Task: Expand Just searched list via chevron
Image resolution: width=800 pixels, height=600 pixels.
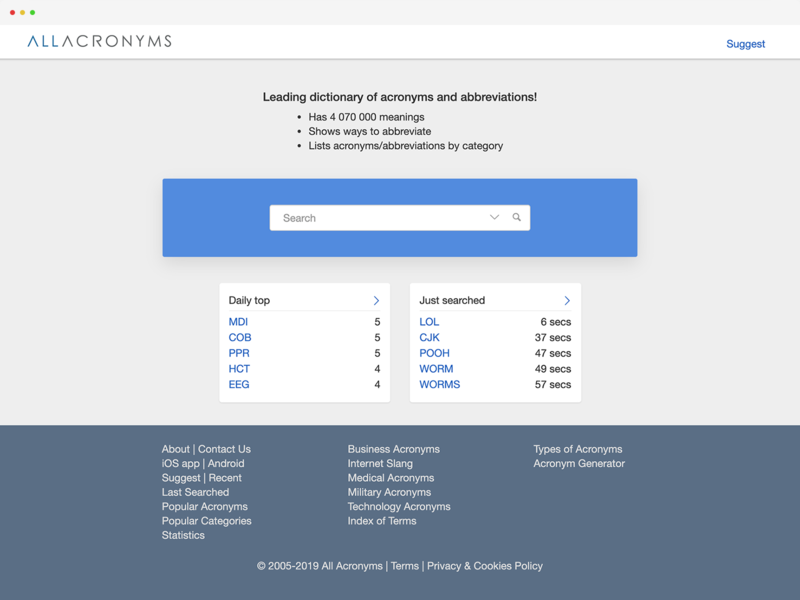Action: (x=567, y=301)
